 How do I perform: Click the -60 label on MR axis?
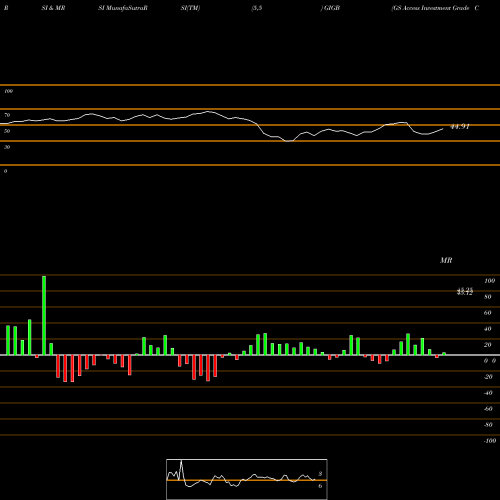488,409
